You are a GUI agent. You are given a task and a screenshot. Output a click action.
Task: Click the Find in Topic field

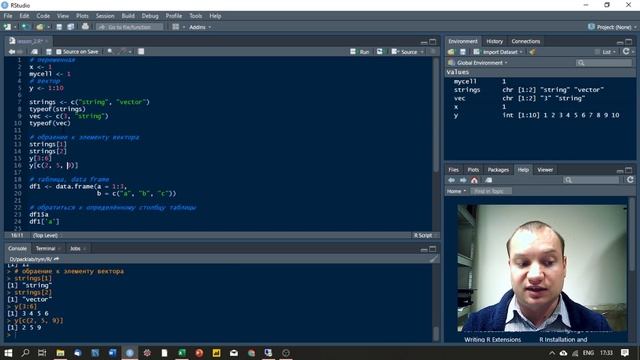(x=491, y=191)
